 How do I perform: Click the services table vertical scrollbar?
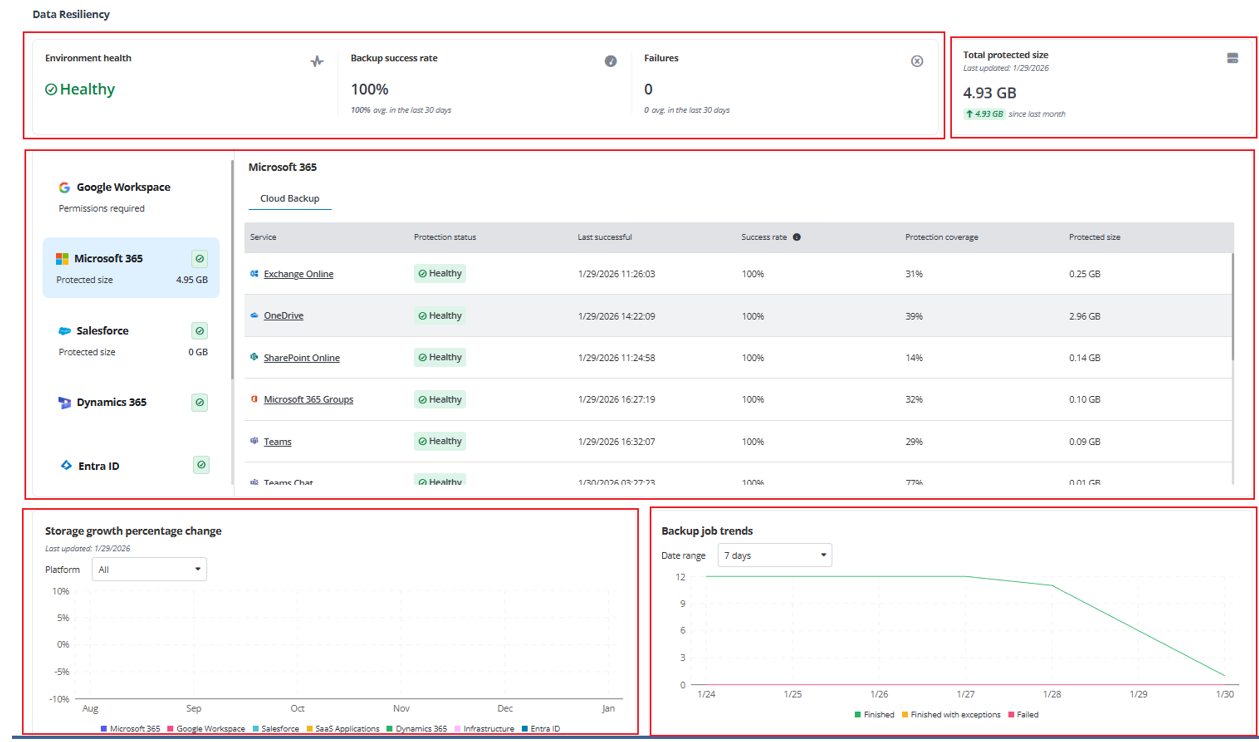point(1233,305)
